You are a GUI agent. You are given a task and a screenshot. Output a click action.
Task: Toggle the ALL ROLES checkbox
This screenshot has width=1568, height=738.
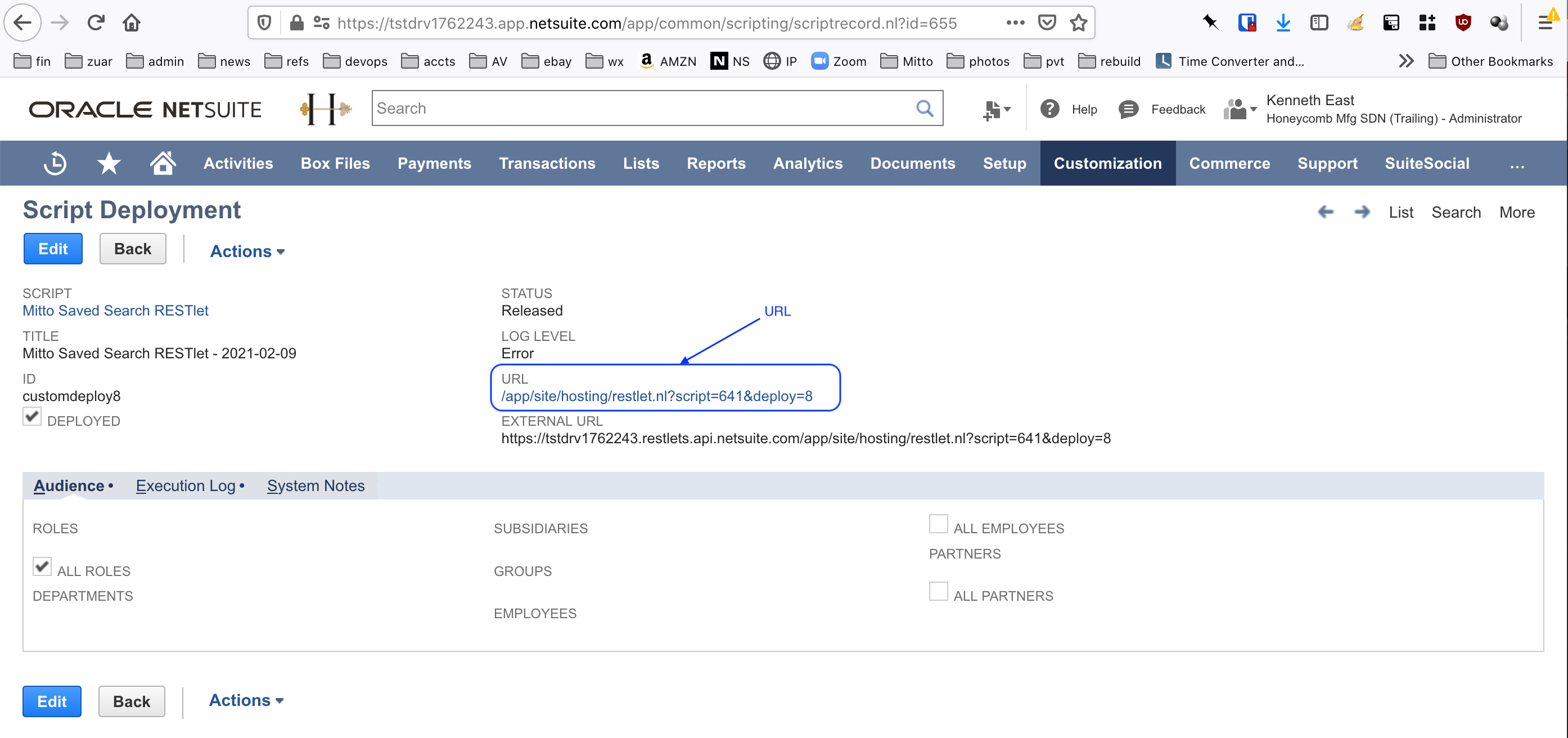42,566
